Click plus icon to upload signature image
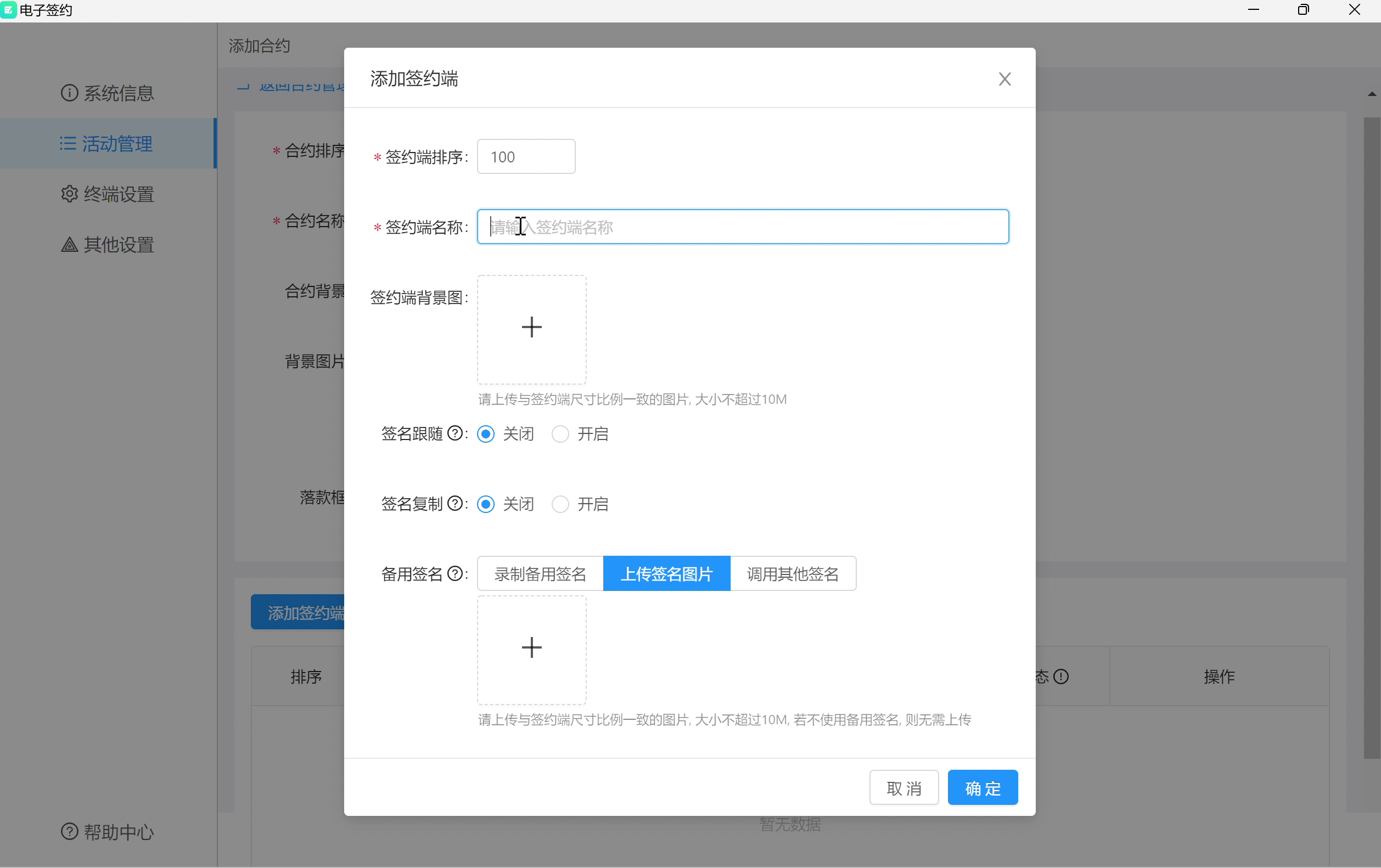This screenshot has width=1381, height=868. click(531, 648)
